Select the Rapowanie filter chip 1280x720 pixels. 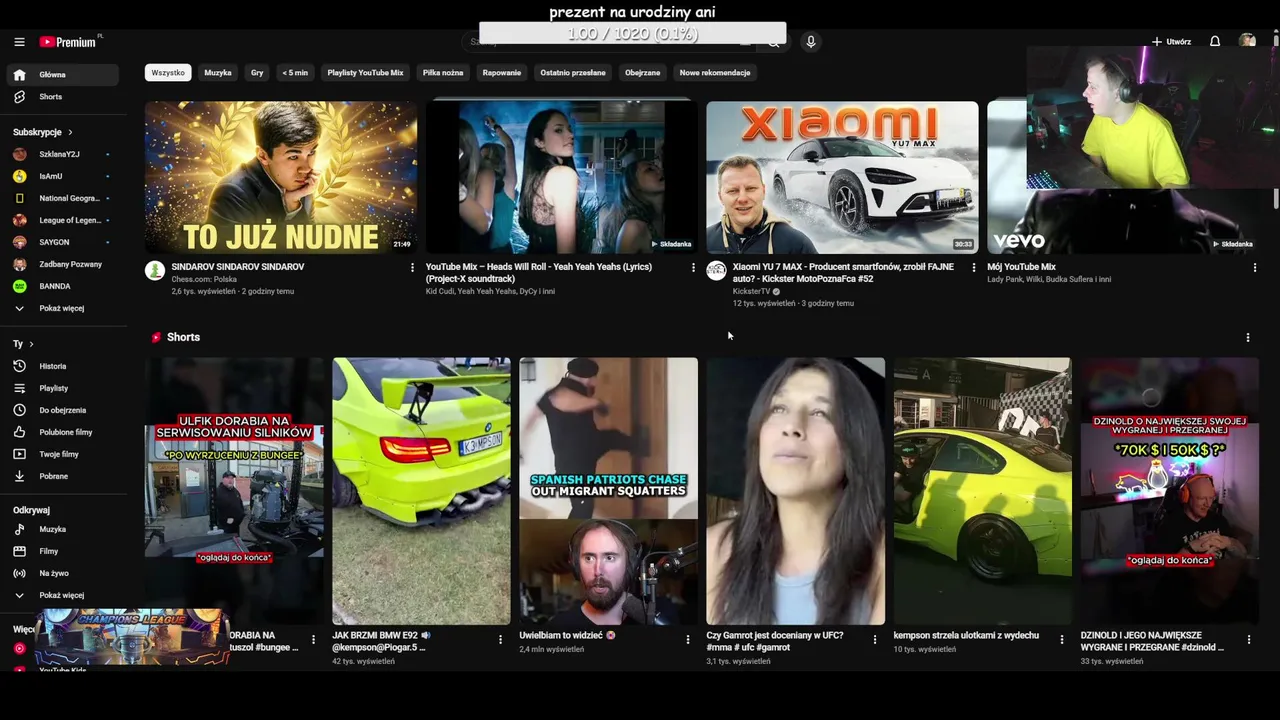[x=502, y=73]
